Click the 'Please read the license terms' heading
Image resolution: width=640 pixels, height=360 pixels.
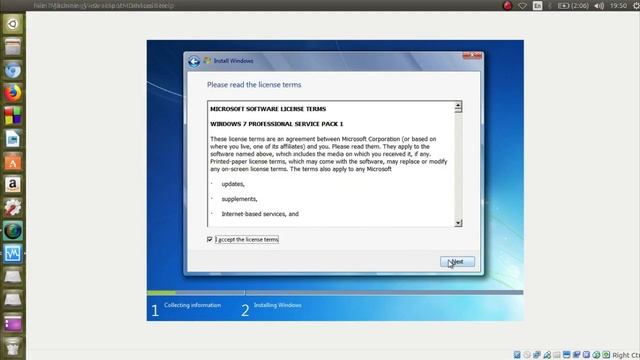click(254, 85)
